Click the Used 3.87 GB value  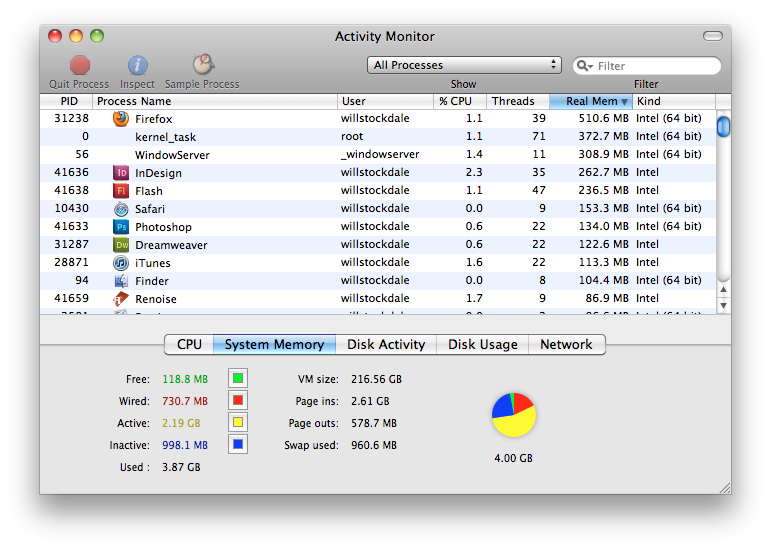click(181, 467)
